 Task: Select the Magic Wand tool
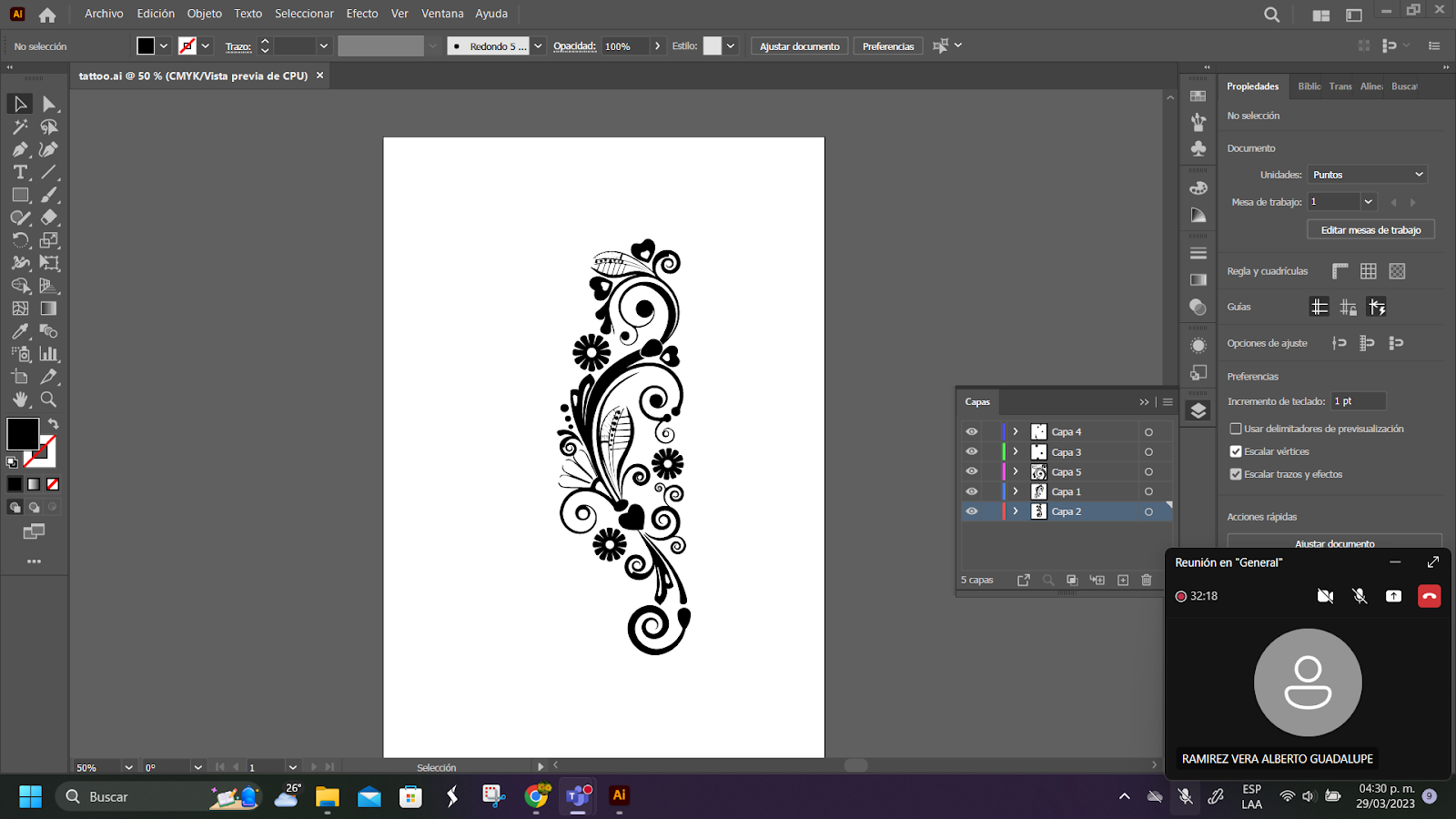click(x=20, y=126)
